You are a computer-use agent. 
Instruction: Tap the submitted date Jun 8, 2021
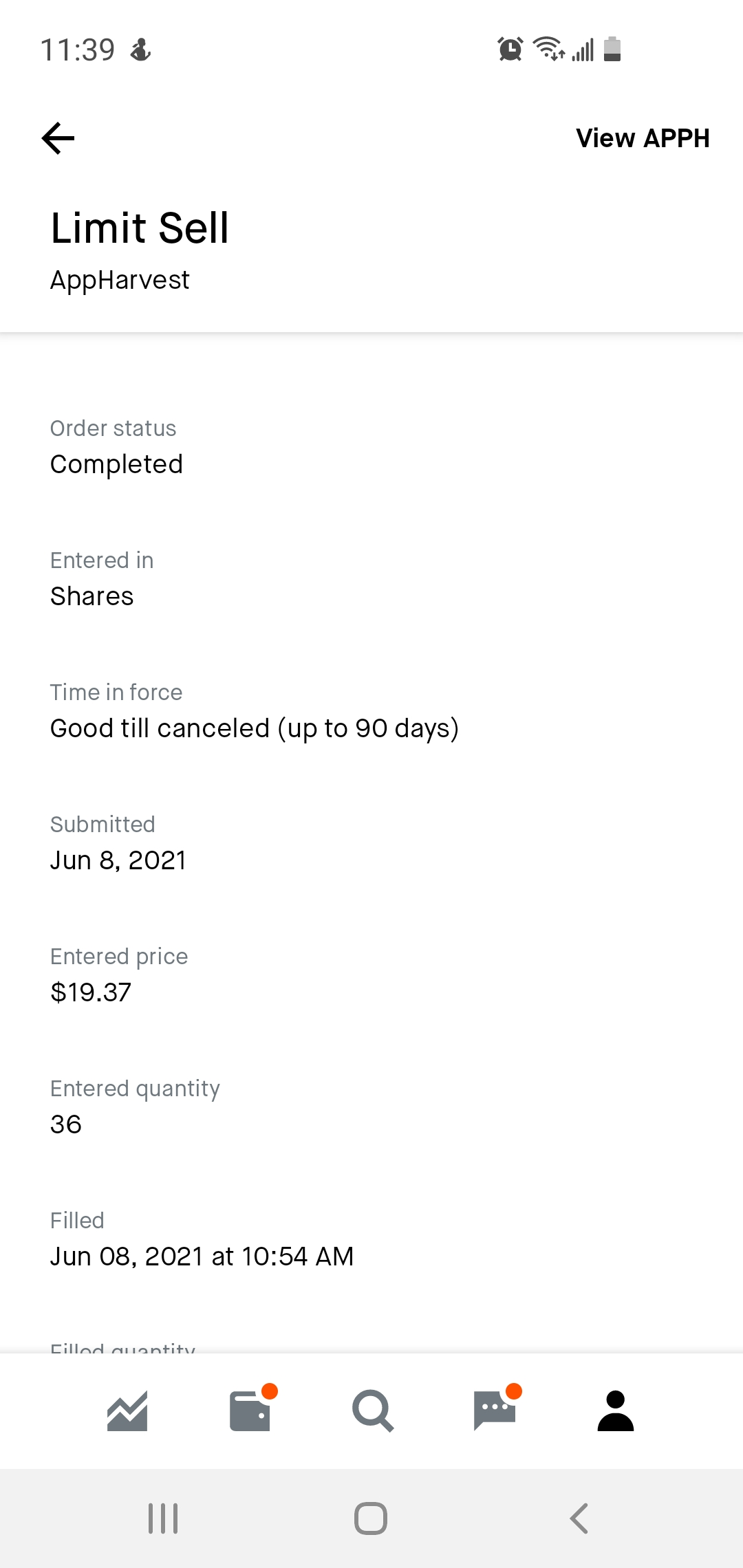pos(118,860)
